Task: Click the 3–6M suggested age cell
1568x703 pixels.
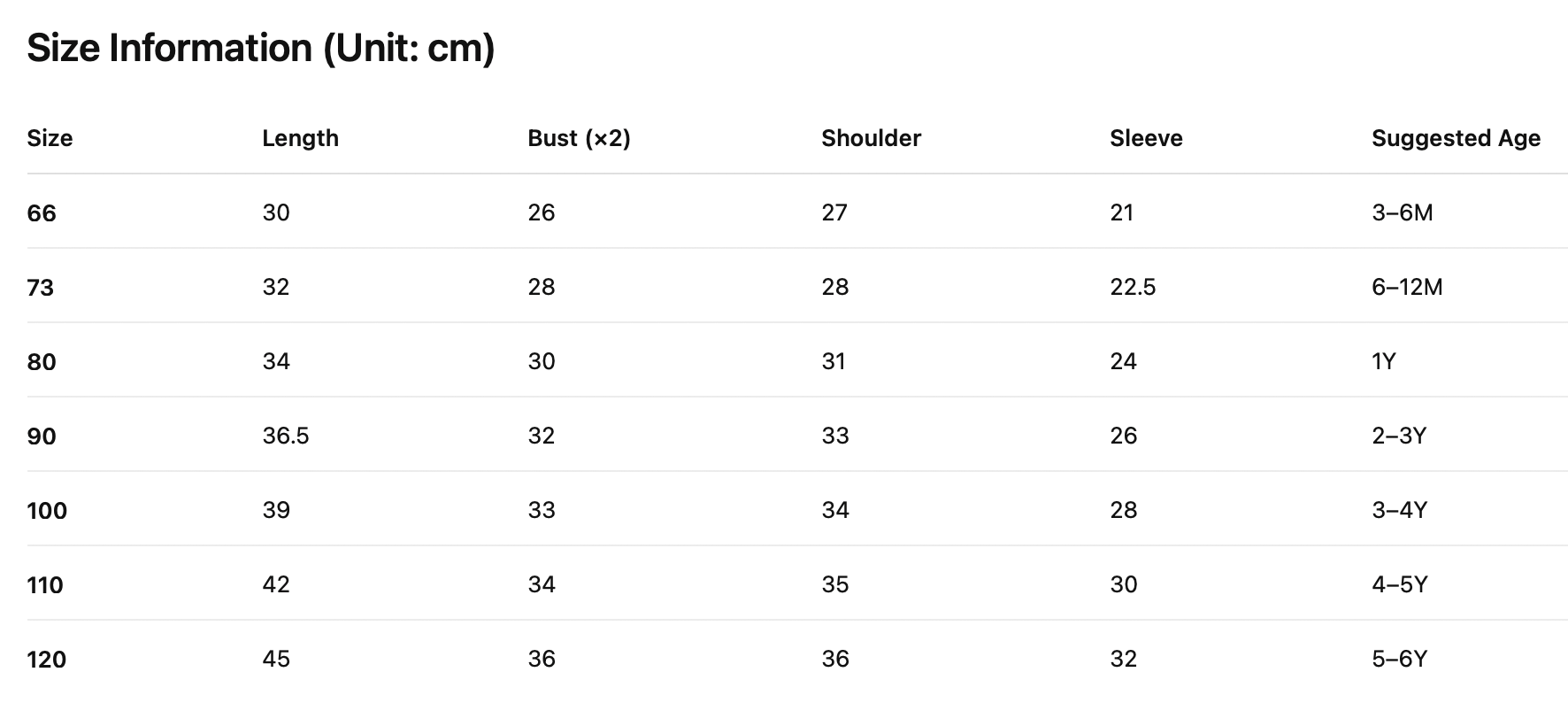Action: click(x=1402, y=212)
